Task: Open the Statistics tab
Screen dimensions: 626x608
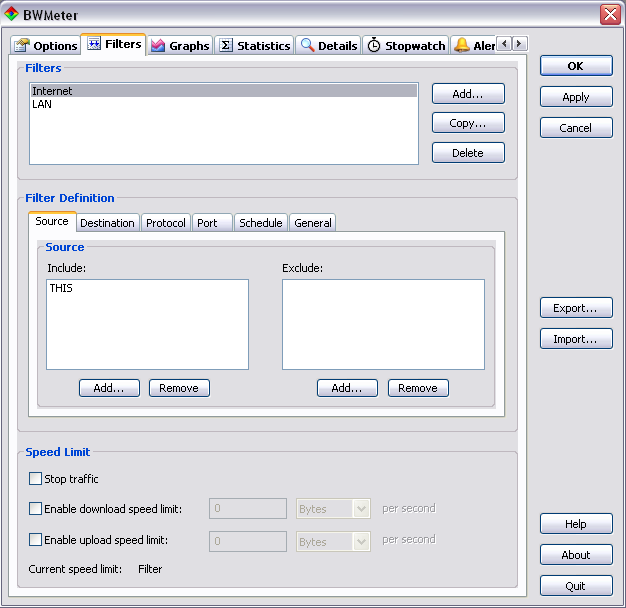Action: (255, 46)
